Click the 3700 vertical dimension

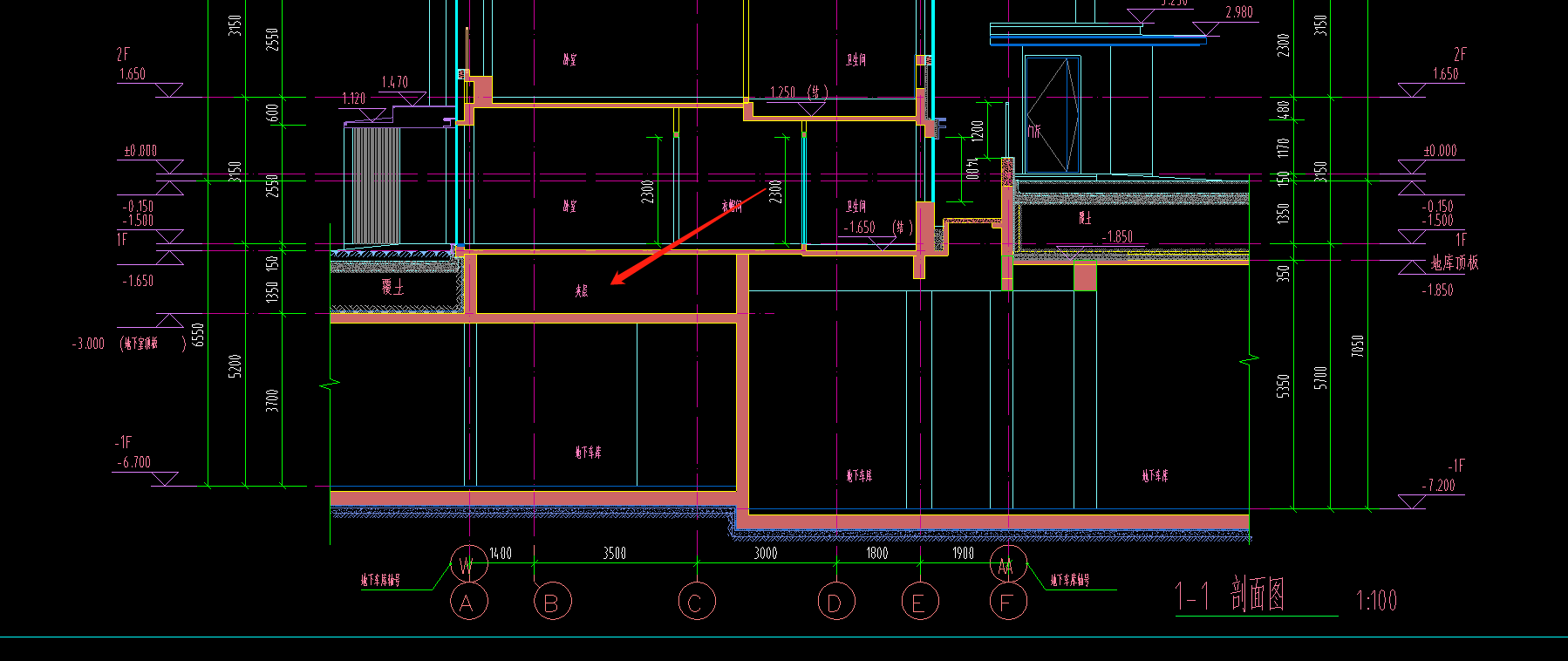coord(271,400)
